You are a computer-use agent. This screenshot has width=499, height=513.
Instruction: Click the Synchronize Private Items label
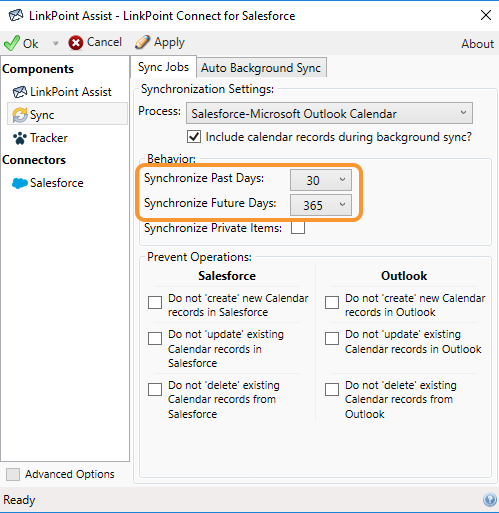pos(213,228)
